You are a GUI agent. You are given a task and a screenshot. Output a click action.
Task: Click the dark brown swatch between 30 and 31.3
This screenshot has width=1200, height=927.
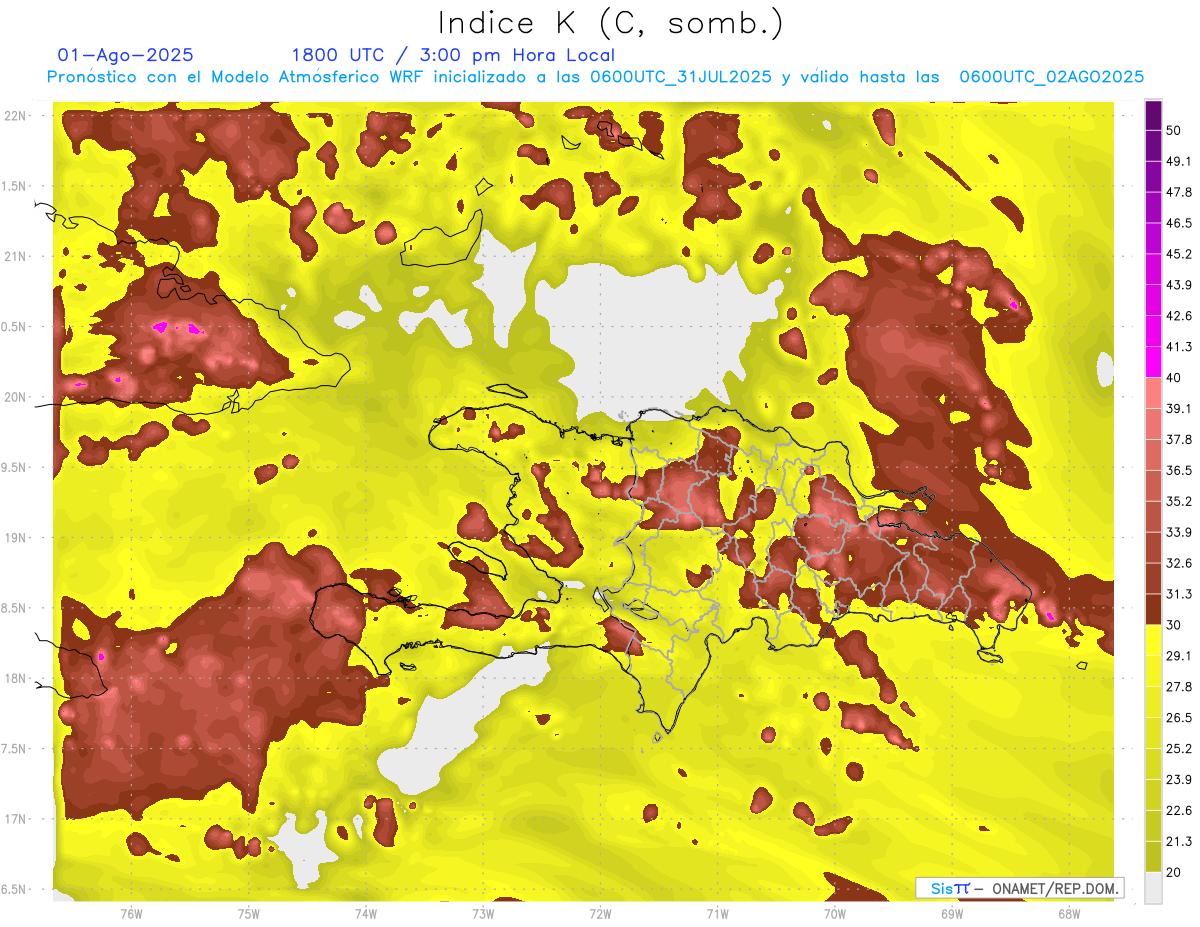click(1153, 609)
